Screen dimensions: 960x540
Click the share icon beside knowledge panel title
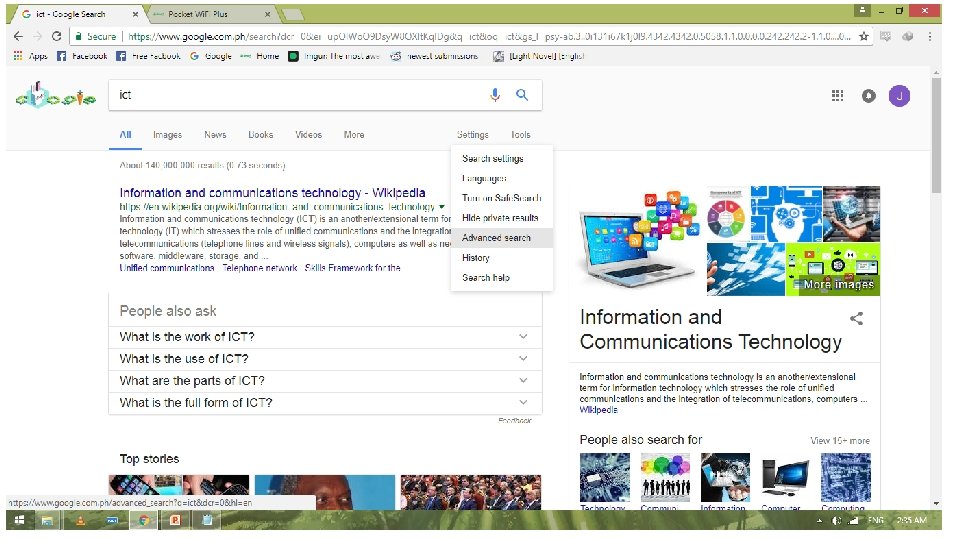(857, 318)
